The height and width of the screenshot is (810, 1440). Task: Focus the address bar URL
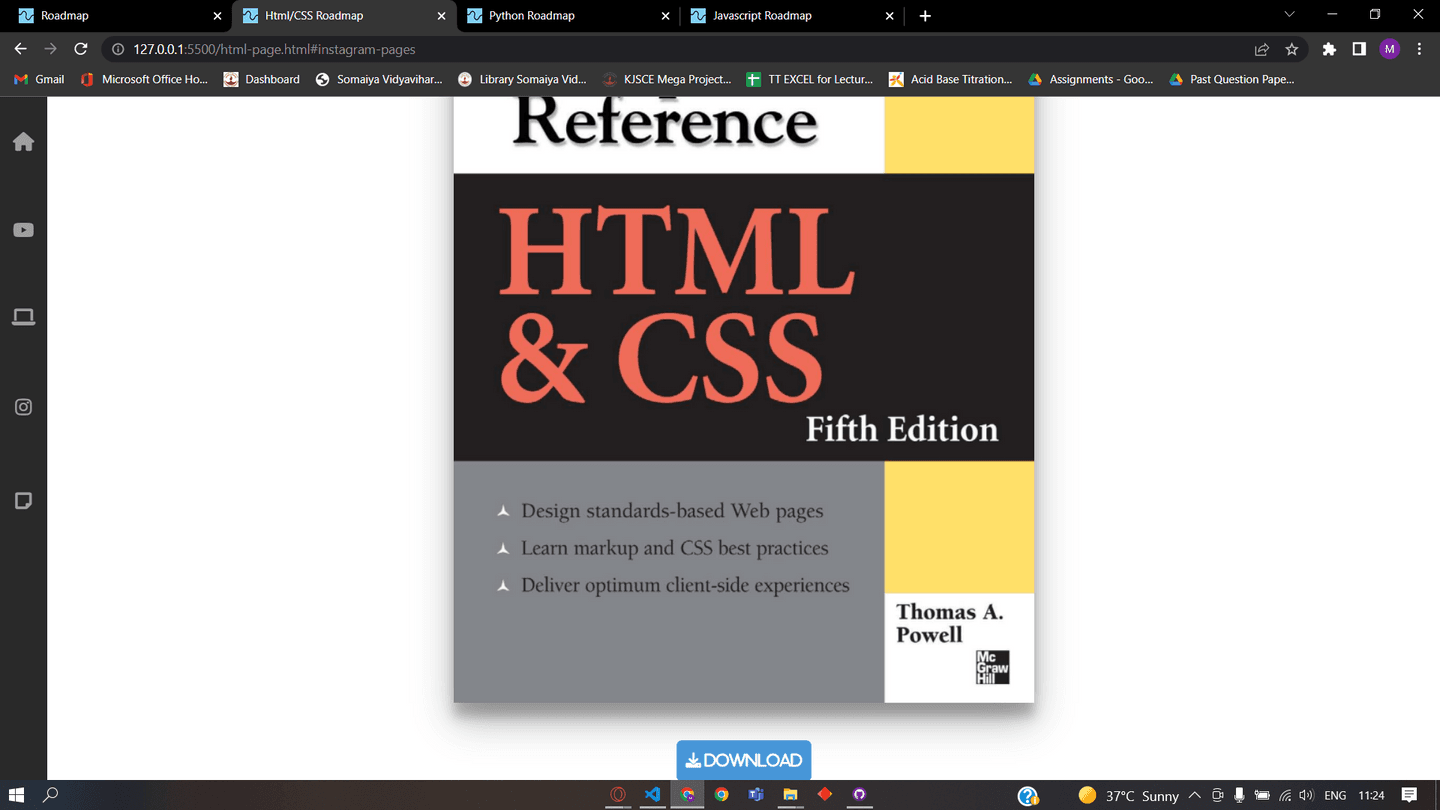(274, 49)
